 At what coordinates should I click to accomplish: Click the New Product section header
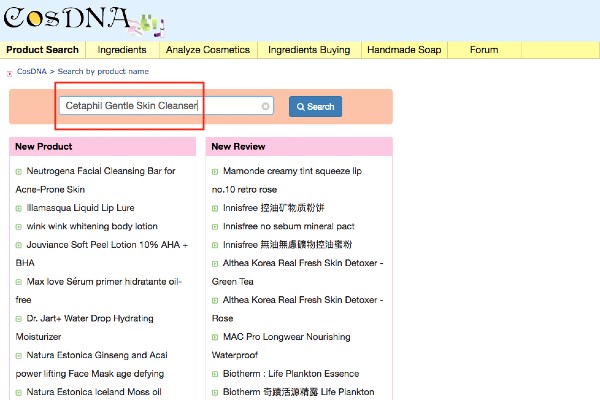(x=103, y=147)
